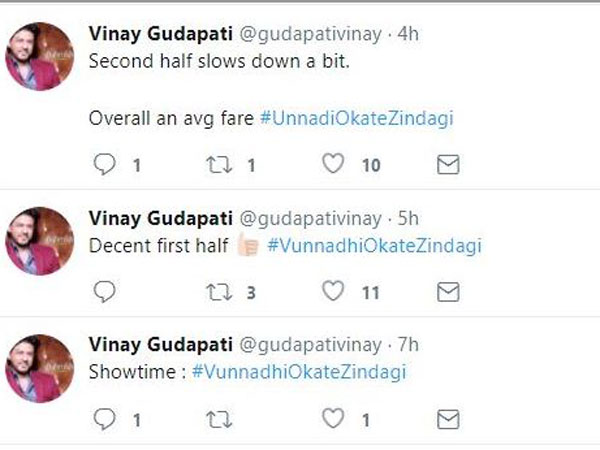Open #VunnadhiOkateZindagi hashtag in the 'Showtime' tweet
Screen dimensions: 600x450
[299, 372]
